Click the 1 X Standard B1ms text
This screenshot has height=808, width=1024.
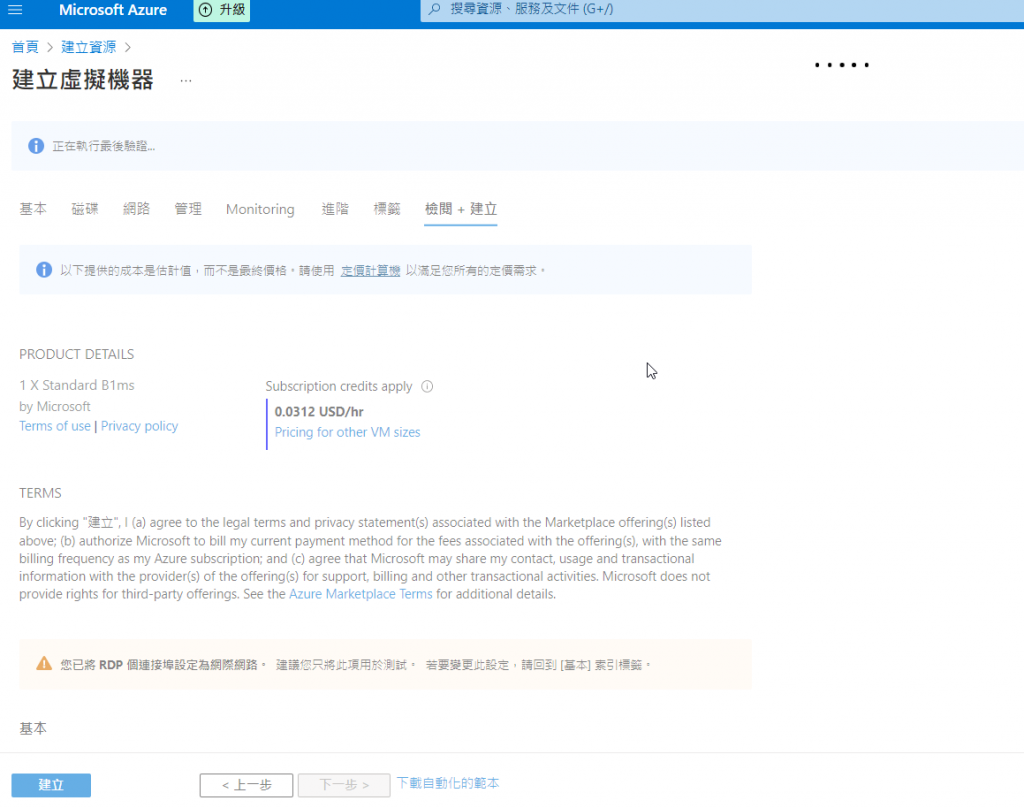(x=77, y=385)
